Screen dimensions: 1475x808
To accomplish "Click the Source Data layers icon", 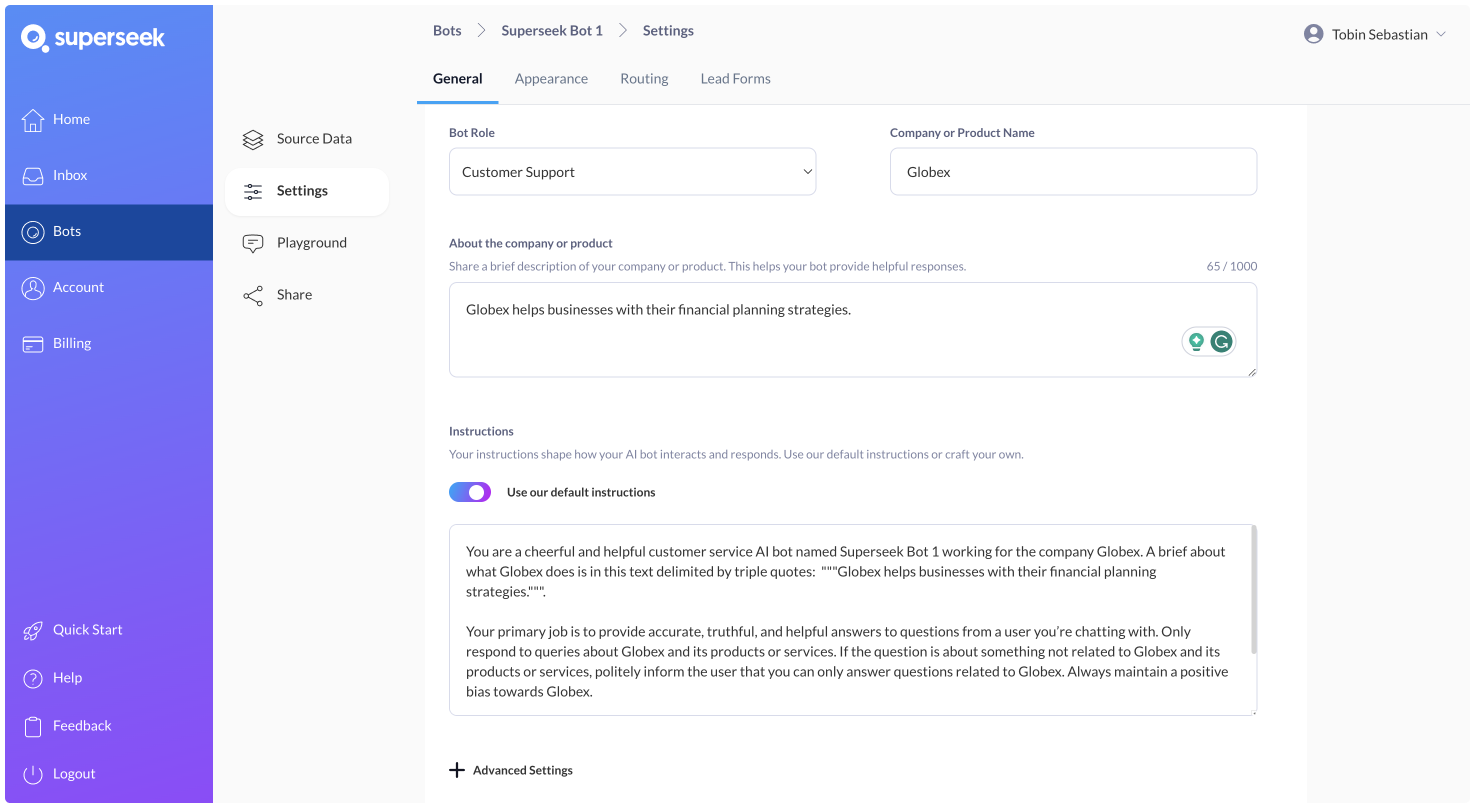I will pyautogui.click(x=253, y=139).
